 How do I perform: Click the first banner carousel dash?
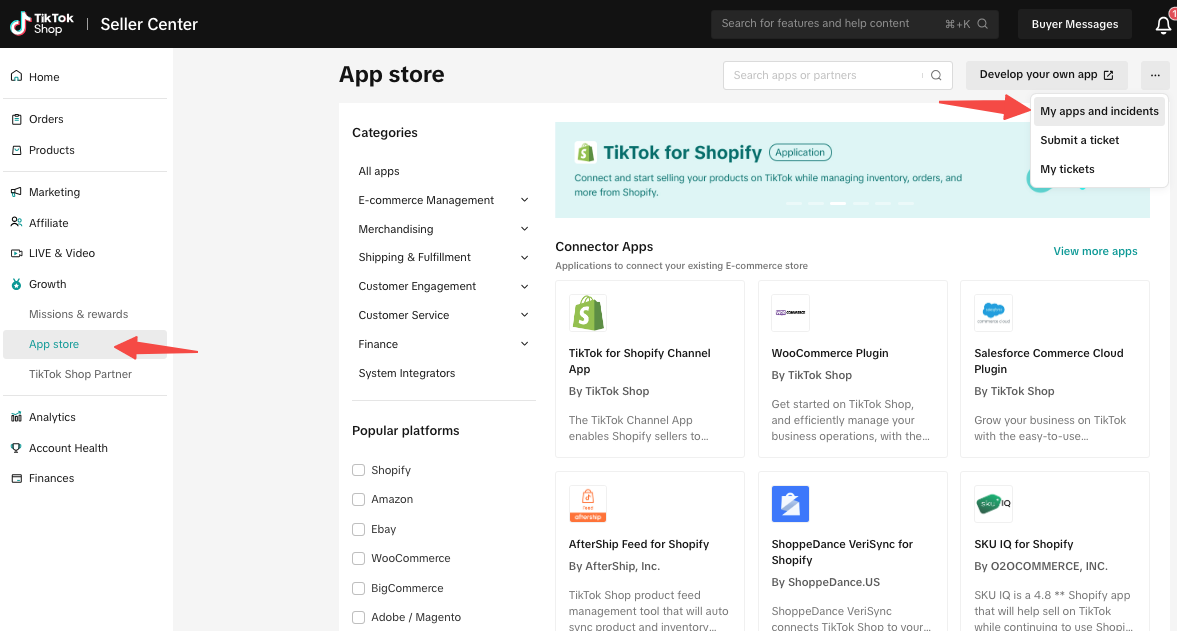[x=793, y=203]
